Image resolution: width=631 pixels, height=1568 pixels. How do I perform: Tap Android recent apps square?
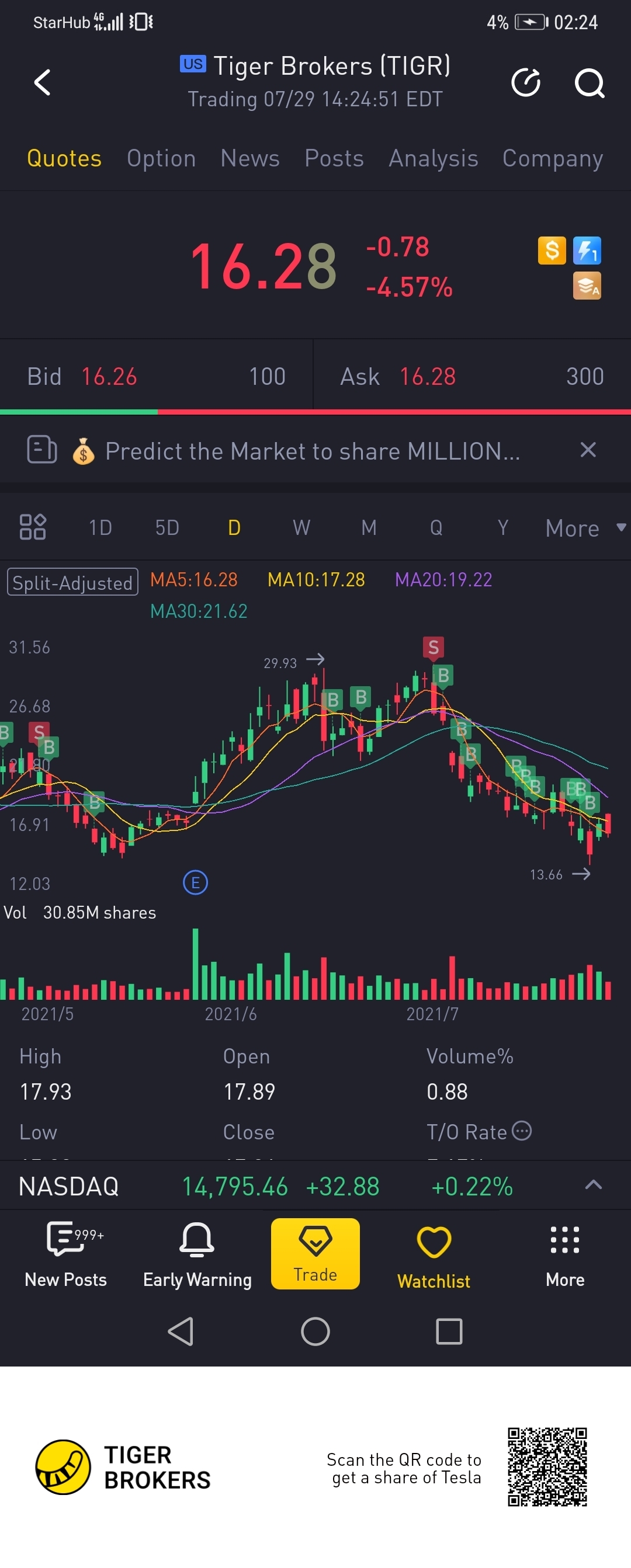[x=449, y=1331]
